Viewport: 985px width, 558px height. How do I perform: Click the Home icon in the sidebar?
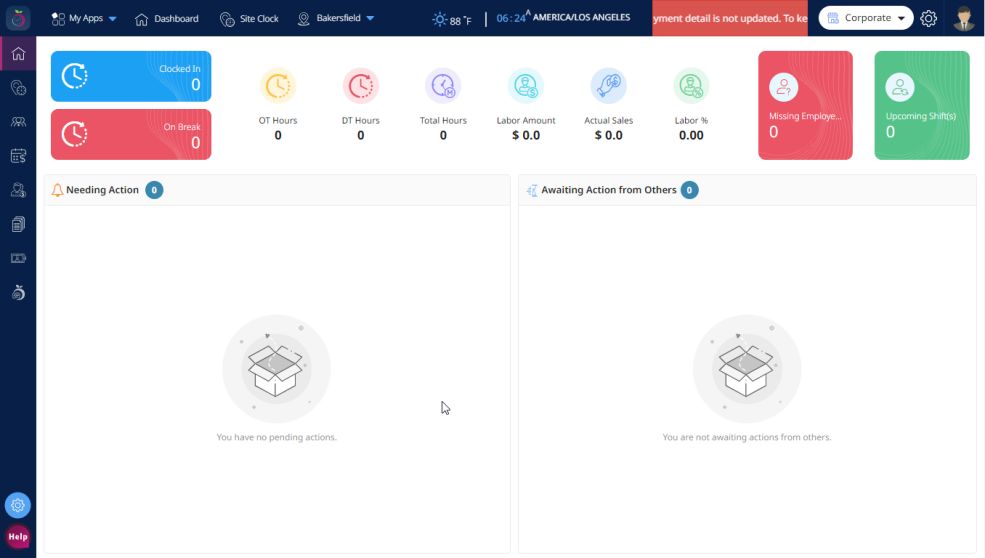(x=18, y=54)
